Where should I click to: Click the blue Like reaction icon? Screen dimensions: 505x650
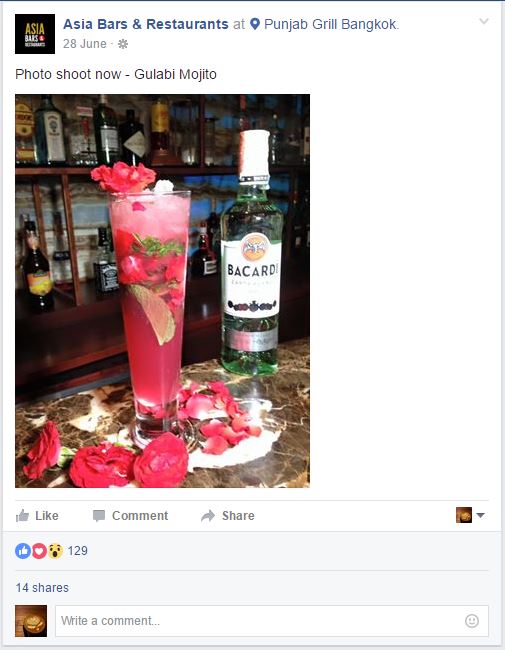(23, 551)
